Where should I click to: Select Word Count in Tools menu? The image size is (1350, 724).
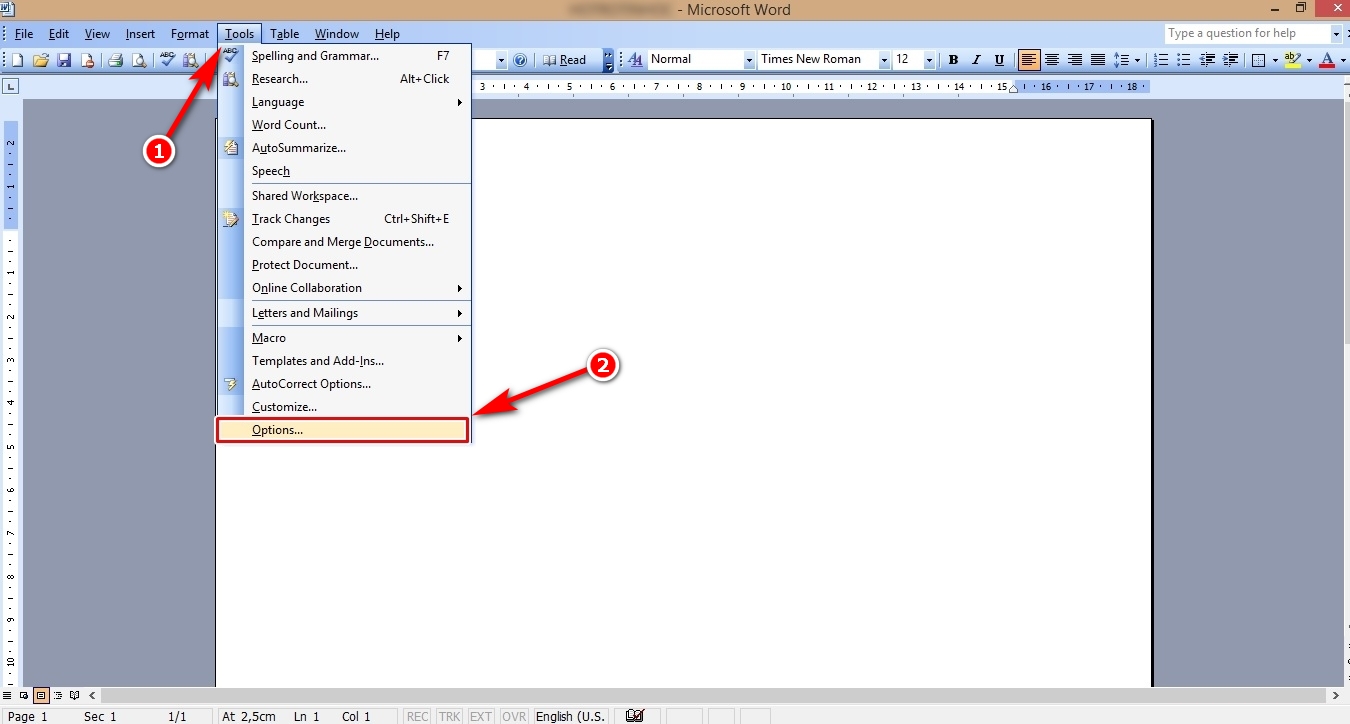click(x=345, y=125)
